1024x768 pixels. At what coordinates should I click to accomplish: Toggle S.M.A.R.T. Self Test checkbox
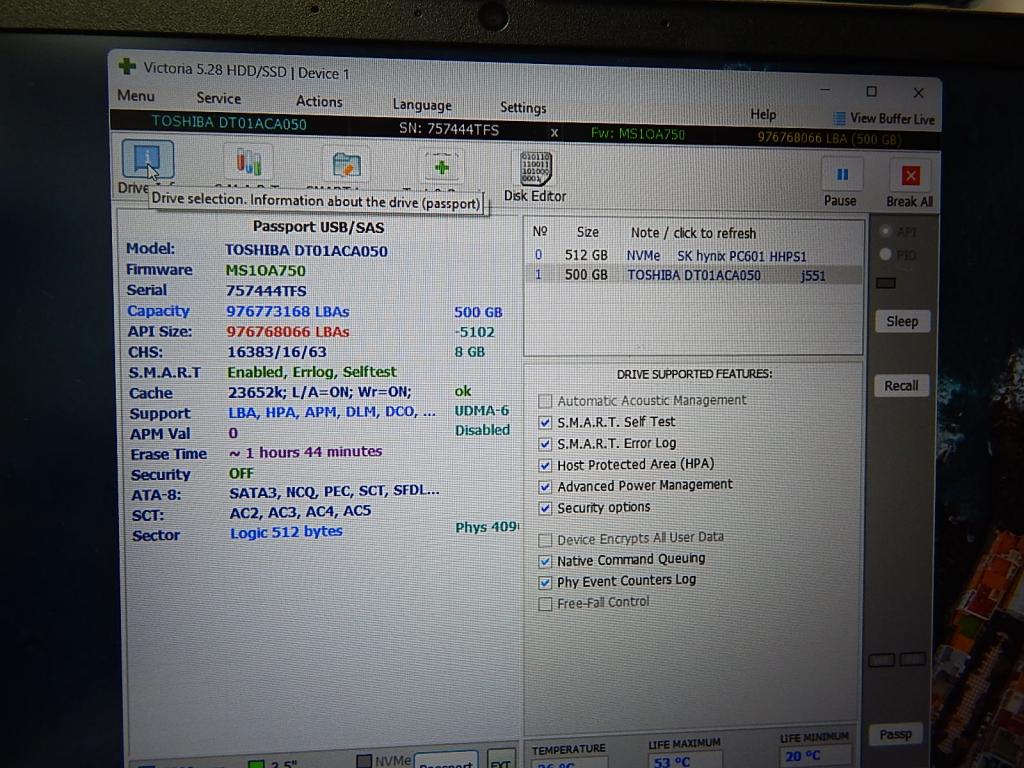coord(545,423)
